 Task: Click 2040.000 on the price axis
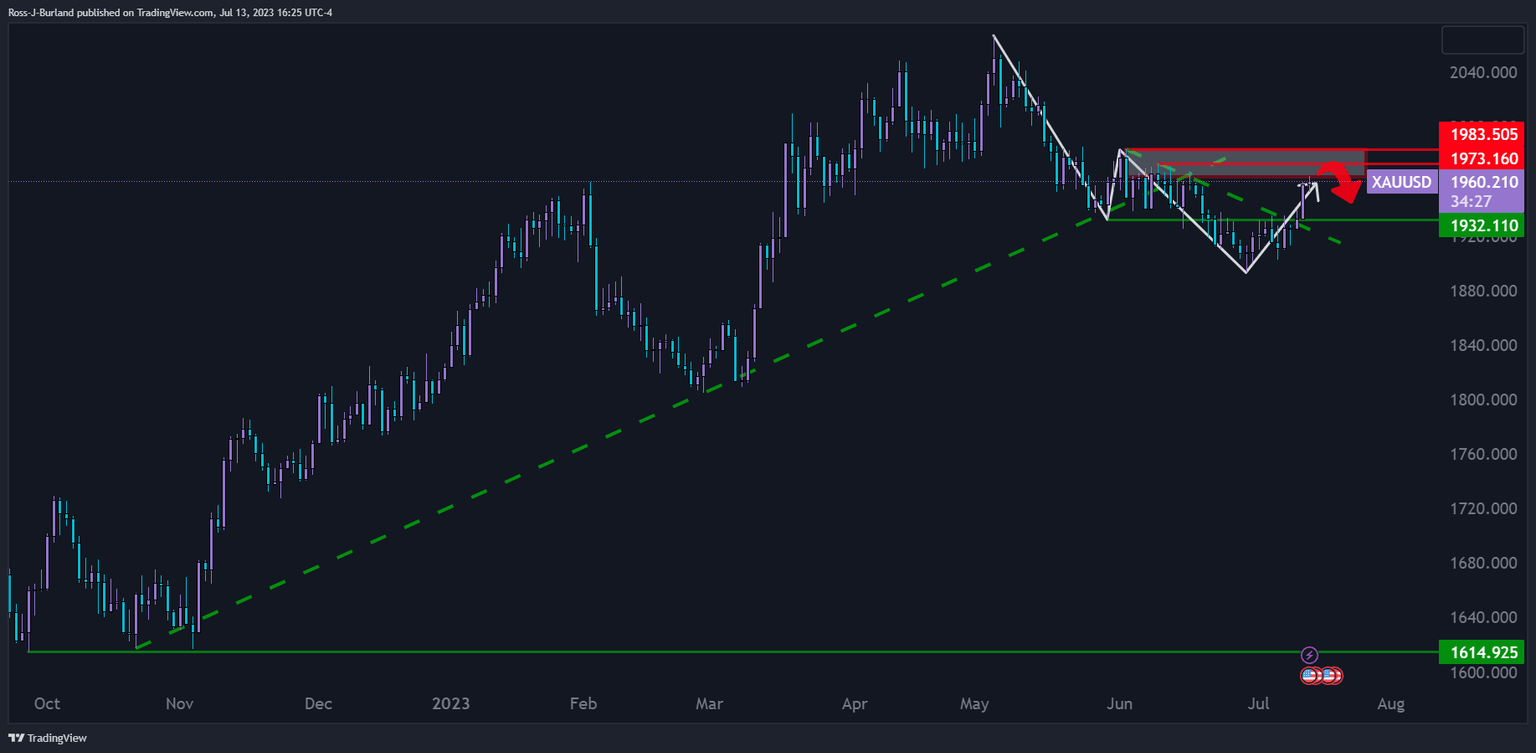(x=1481, y=73)
